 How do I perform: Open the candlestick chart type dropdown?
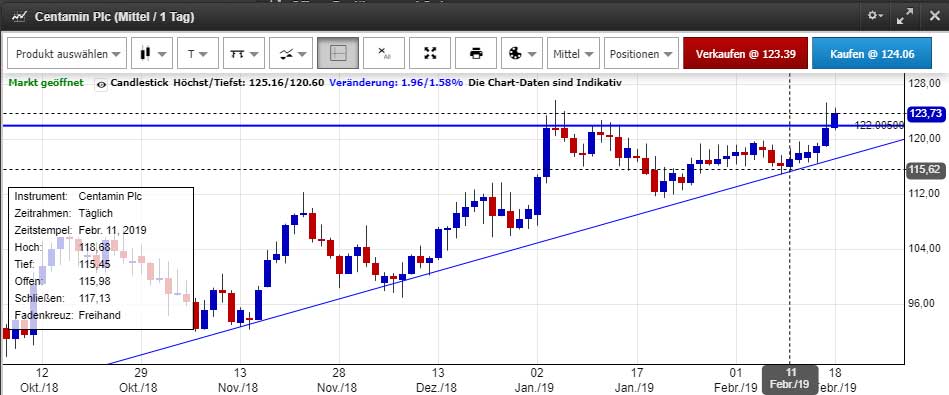[152, 54]
